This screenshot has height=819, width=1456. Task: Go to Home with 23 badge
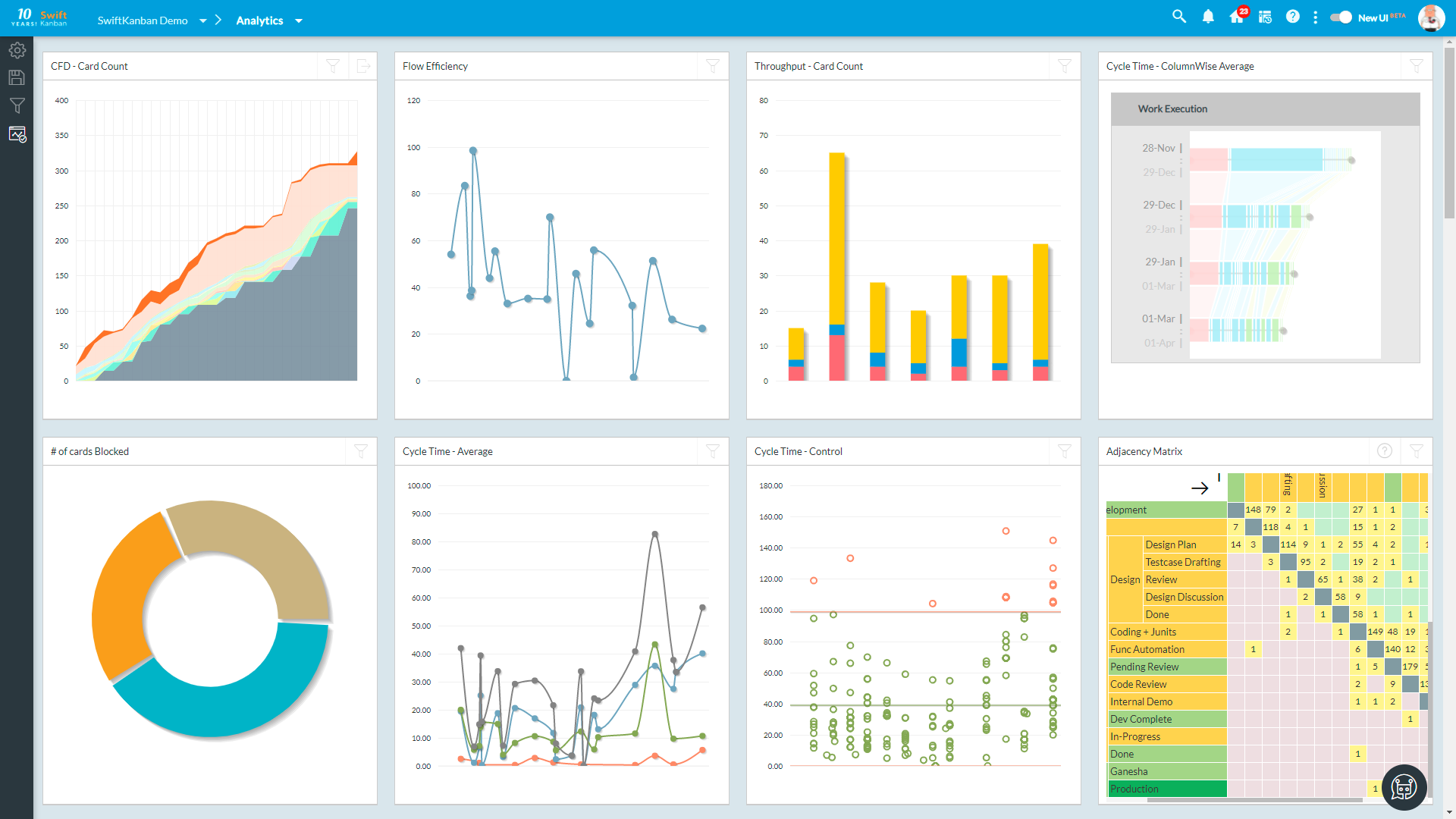click(x=1237, y=17)
